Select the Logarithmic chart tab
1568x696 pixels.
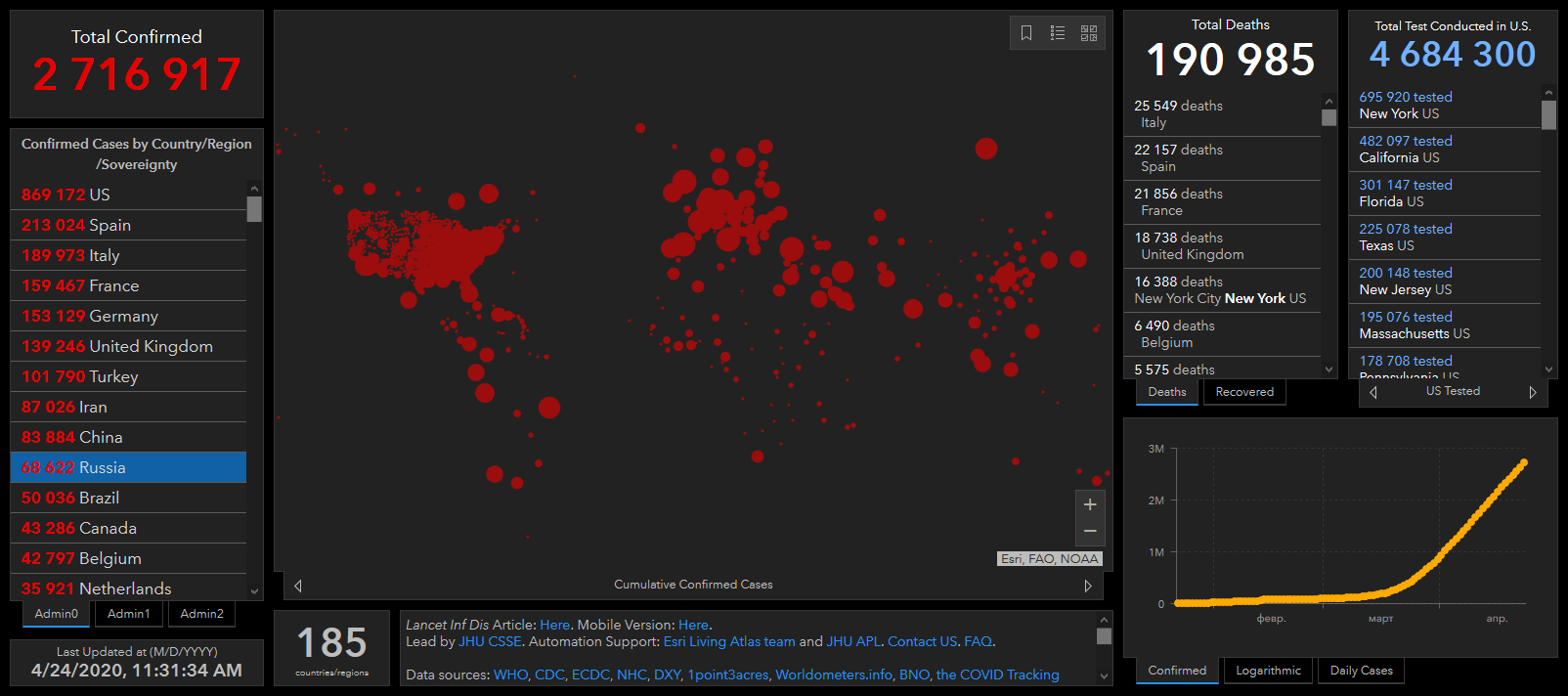[x=1268, y=671]
